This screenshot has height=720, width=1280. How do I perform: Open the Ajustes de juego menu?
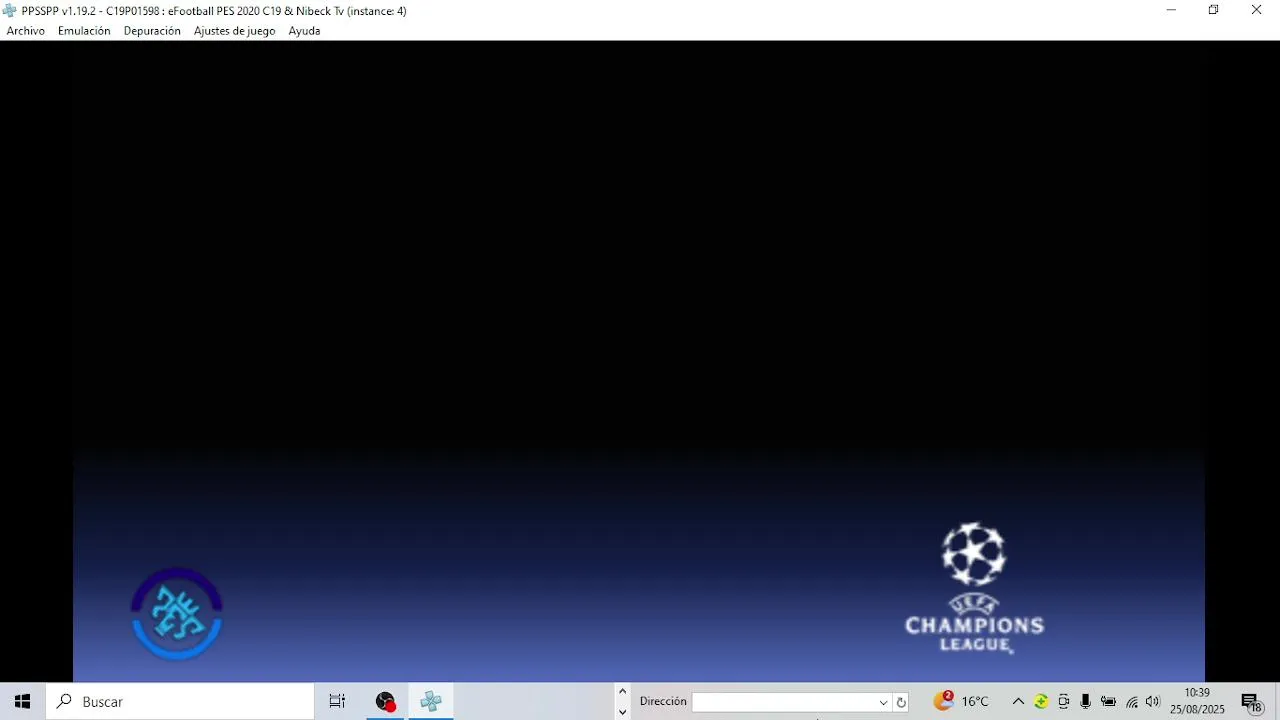234,31
